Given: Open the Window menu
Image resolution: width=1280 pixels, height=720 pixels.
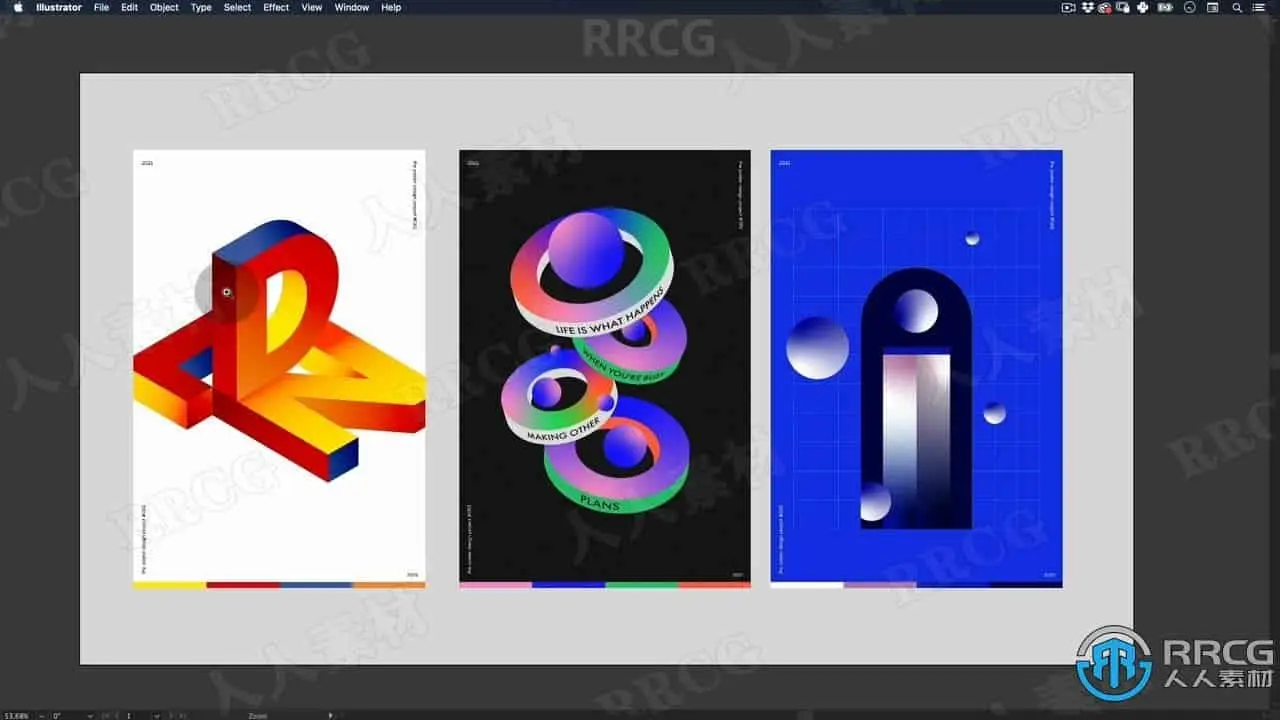Looking at the screenshot, I should click(351, 7).
